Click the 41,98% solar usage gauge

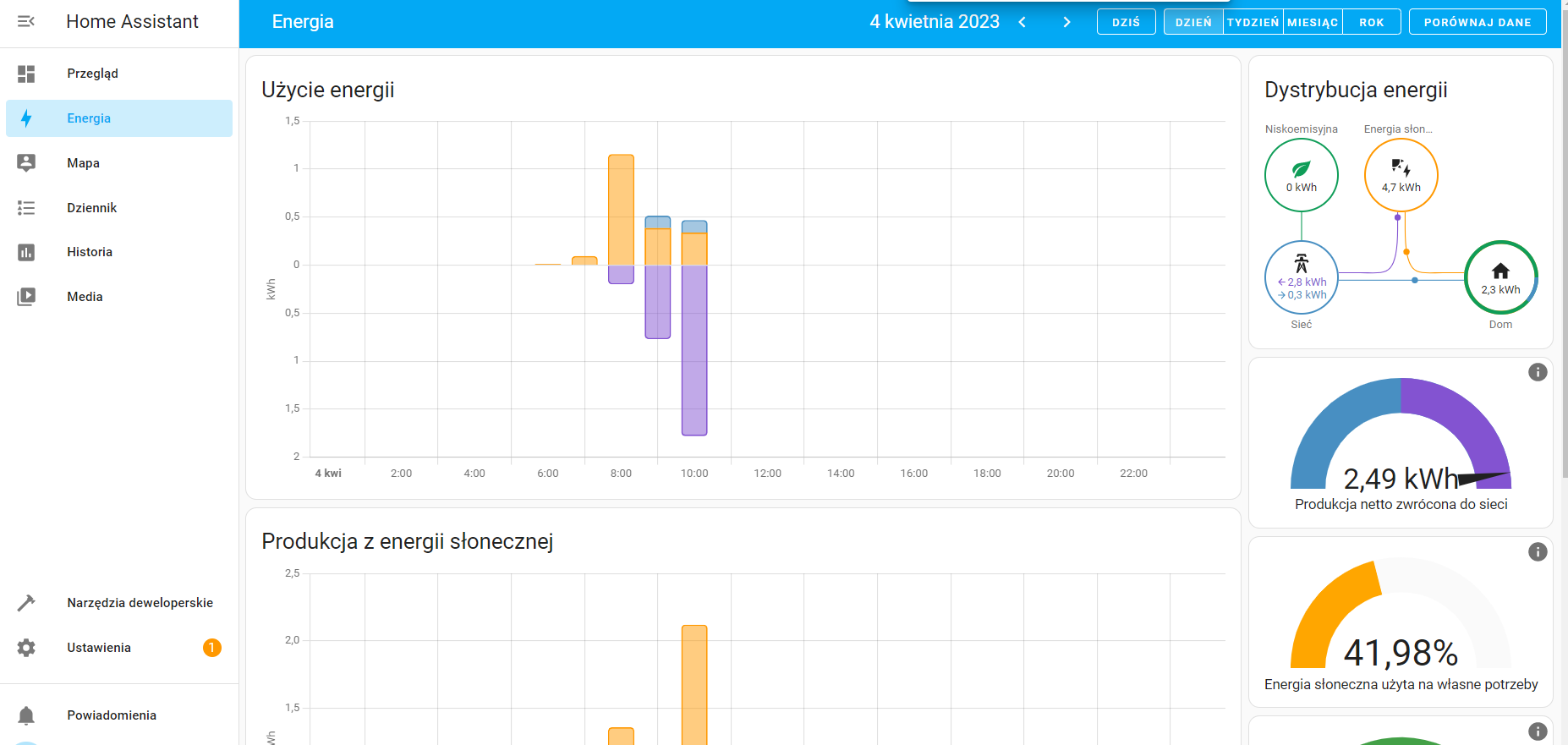1401,613
